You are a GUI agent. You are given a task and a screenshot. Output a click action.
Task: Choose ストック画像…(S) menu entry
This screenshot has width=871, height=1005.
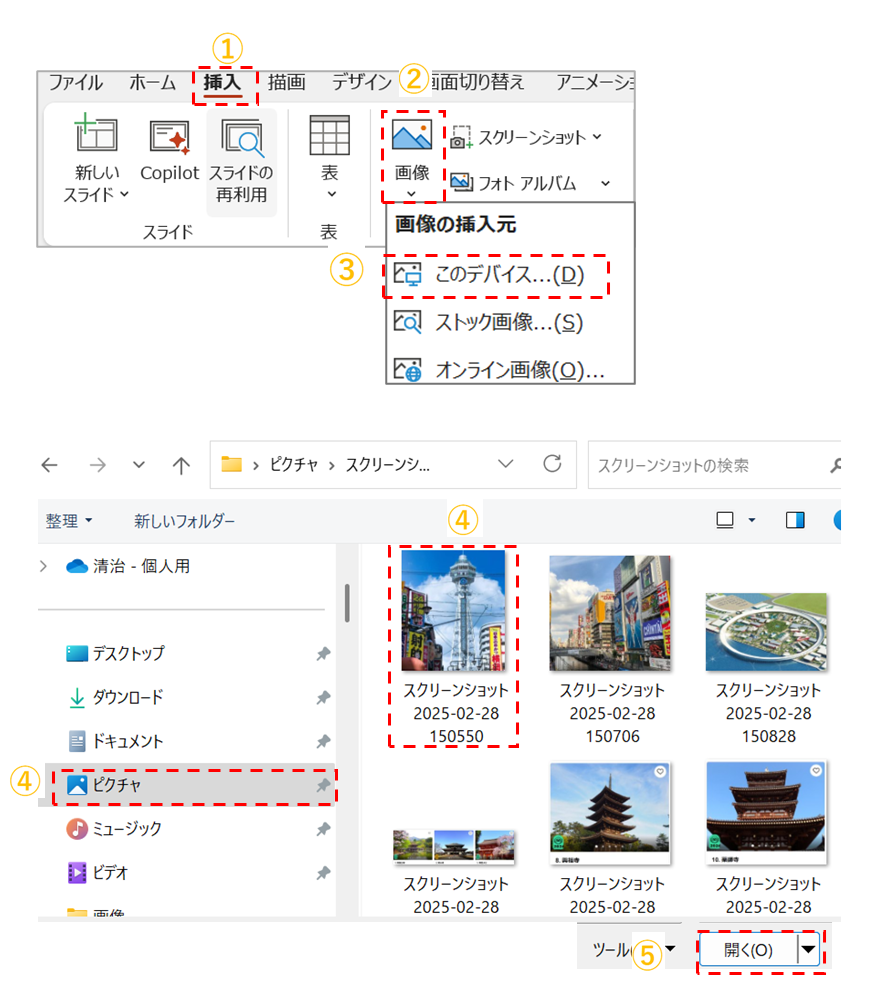click(x=497, y=322)
